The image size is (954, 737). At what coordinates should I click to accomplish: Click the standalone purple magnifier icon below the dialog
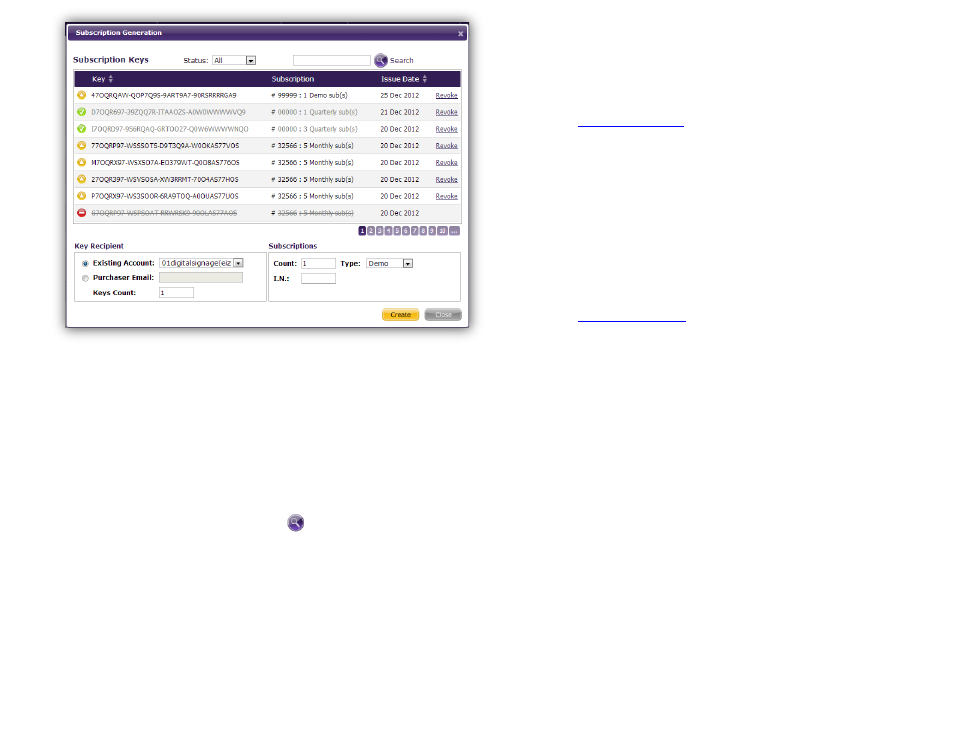tap(296, 523)
